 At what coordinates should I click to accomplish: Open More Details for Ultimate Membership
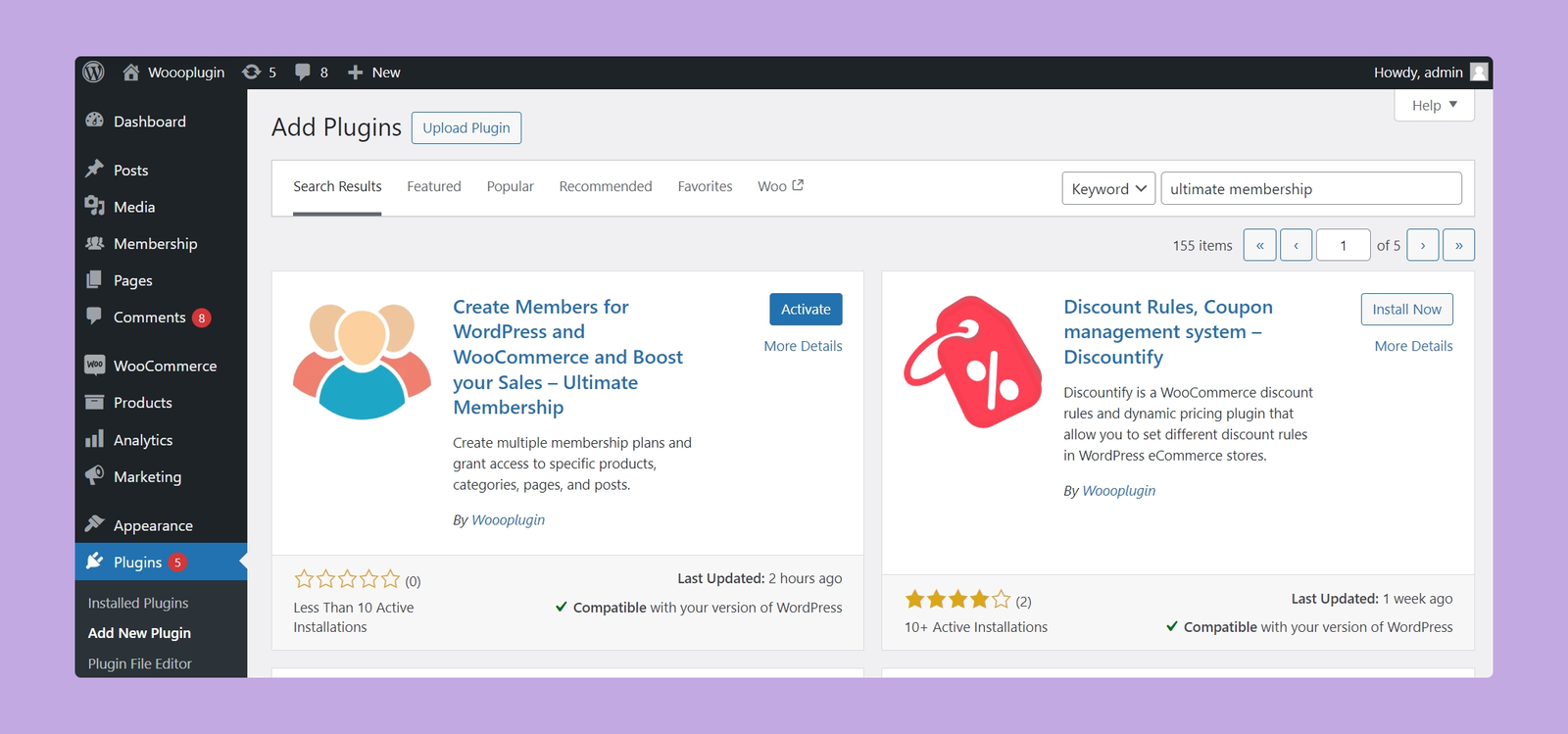(803, 346)
